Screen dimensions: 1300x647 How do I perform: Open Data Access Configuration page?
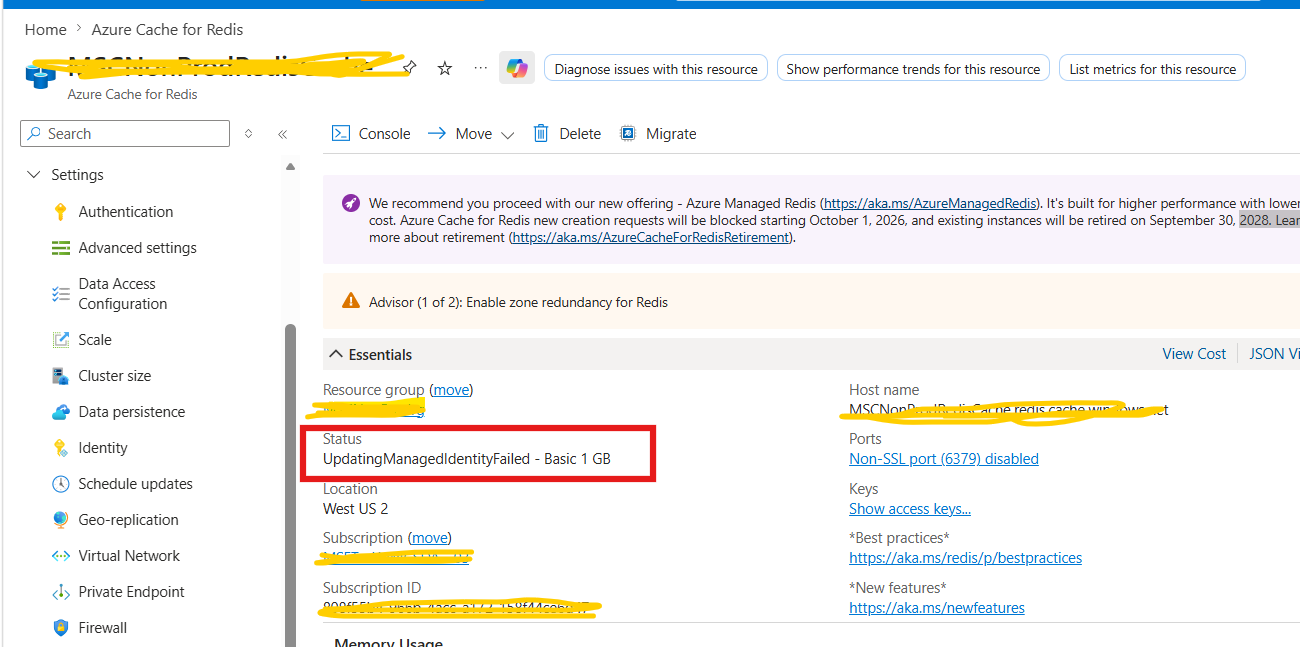click(123, 294)
